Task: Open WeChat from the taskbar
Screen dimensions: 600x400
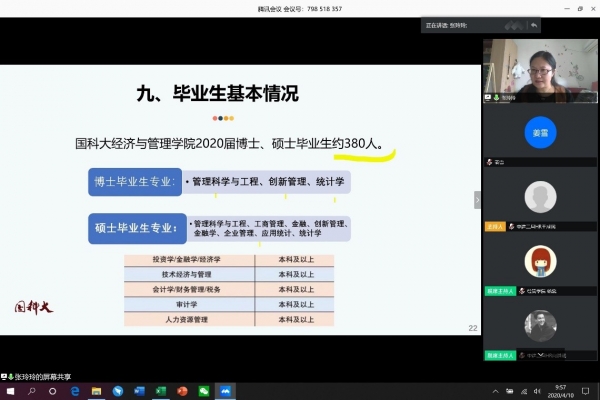Action: (204, 391)
